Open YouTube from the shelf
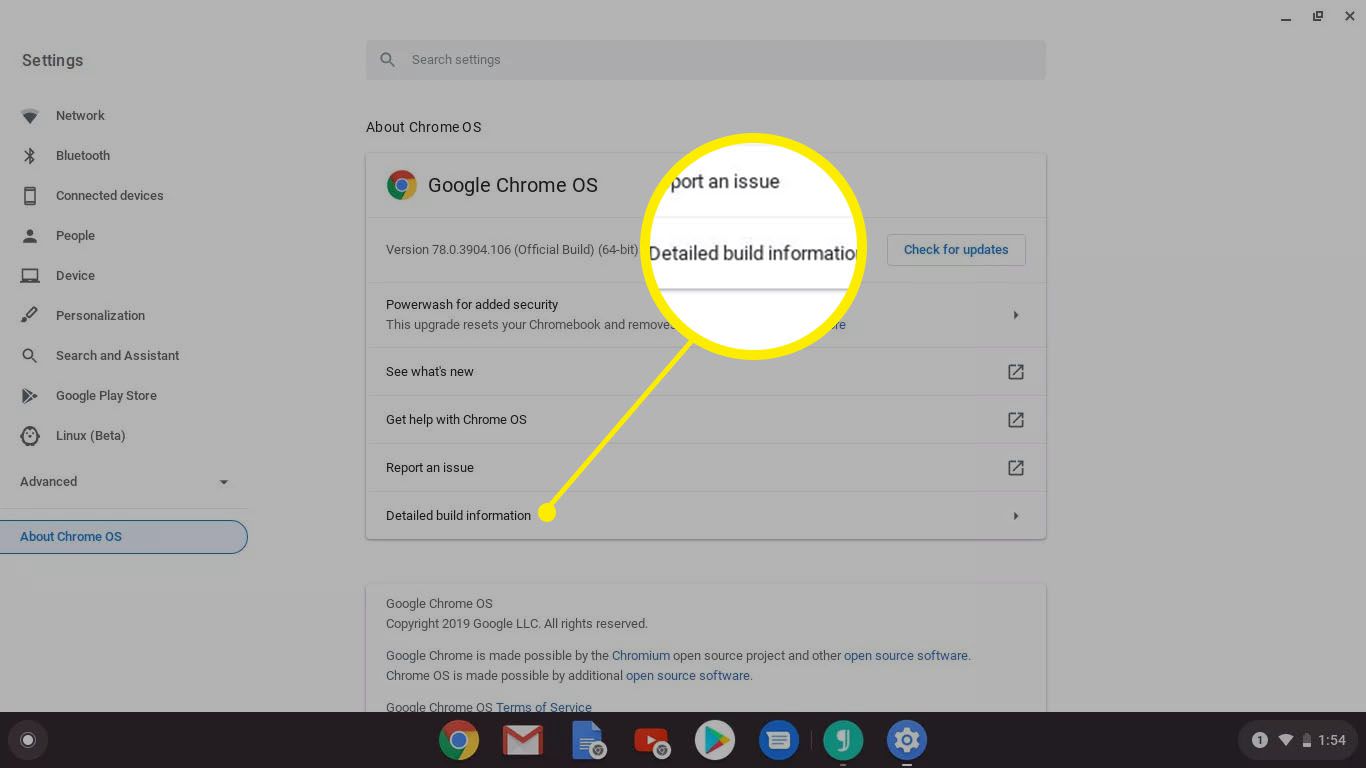The height and width of the screenshot is (768, 1366). (x=651, y=740)
